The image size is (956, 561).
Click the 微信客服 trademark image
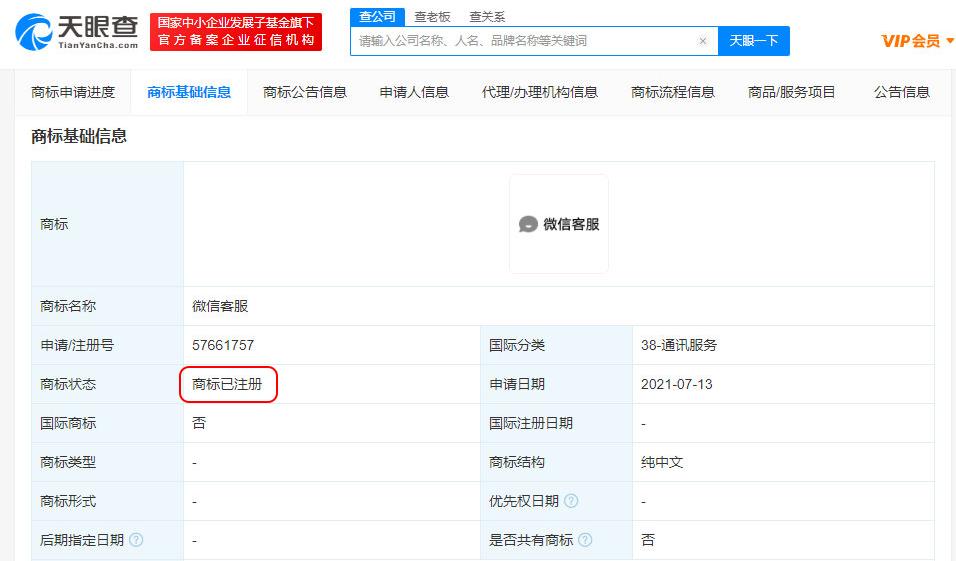click(x=559, y=224)
